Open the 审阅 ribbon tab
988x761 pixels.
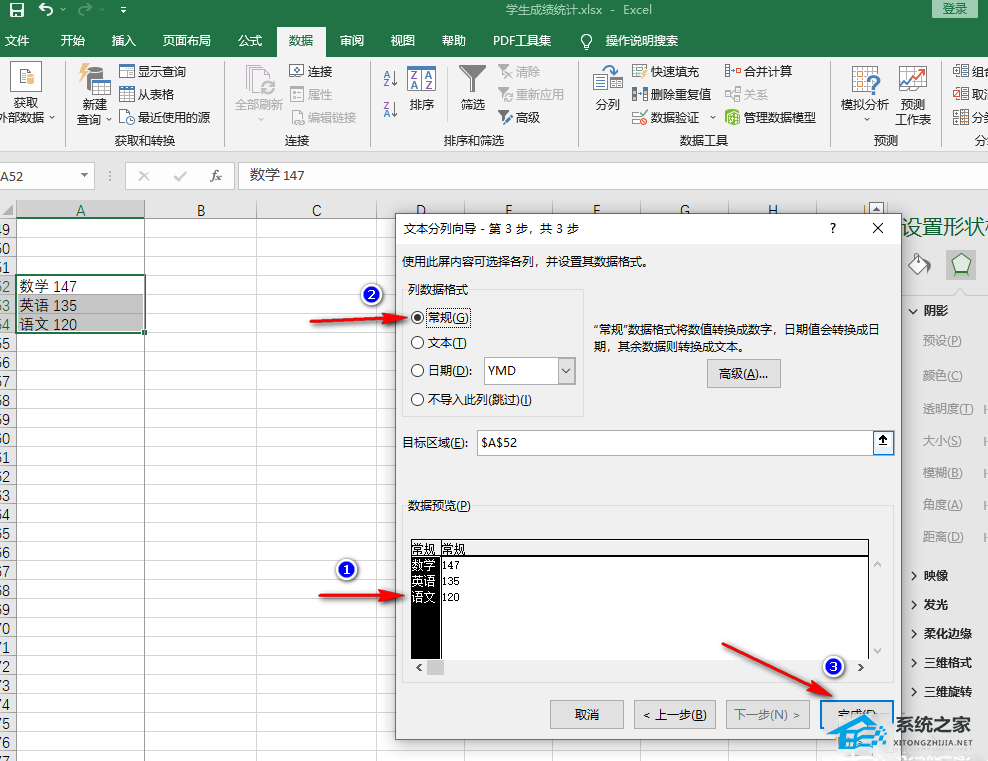pyautogui.click(x=352, y=41)
